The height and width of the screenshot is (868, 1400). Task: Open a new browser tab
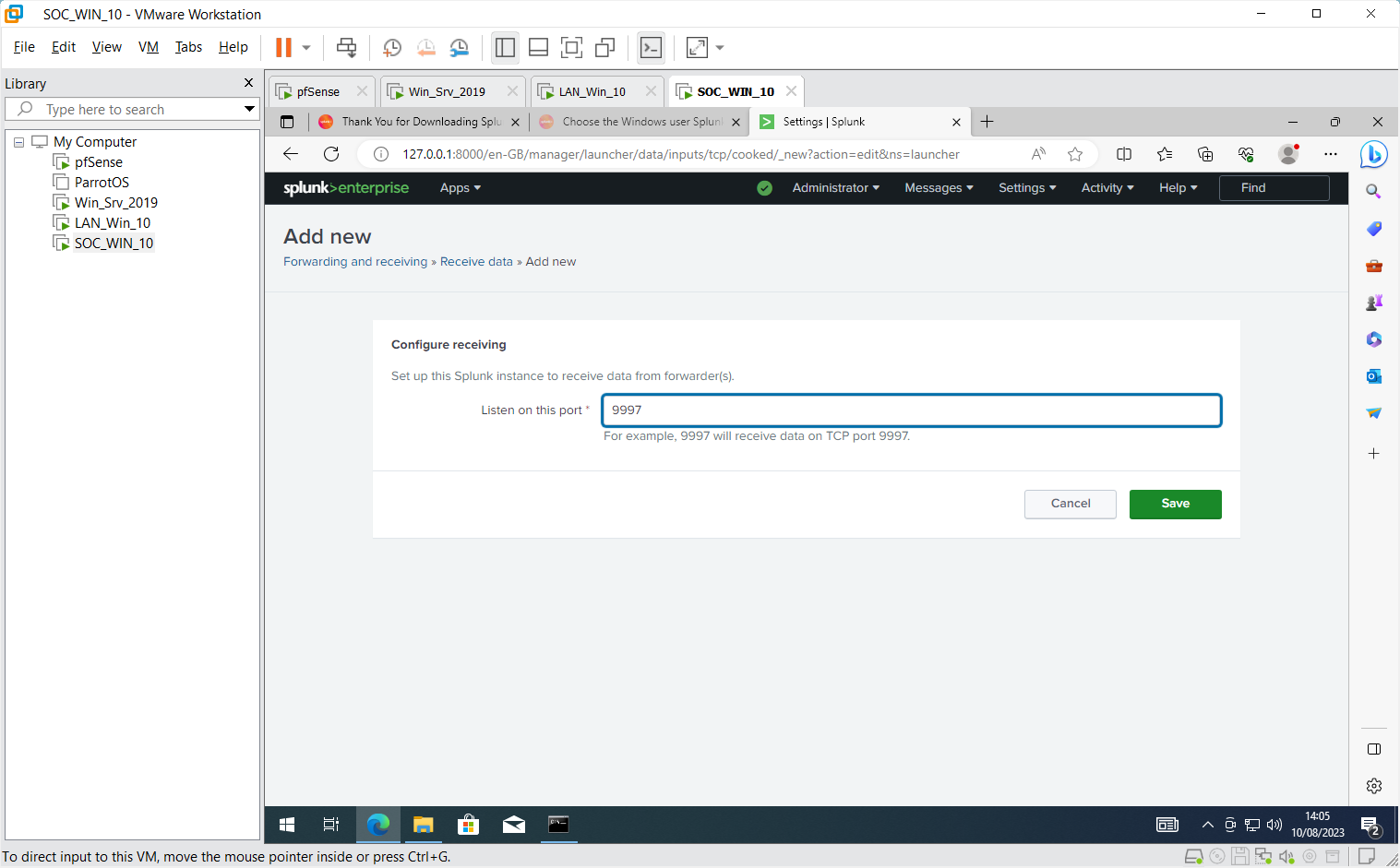pos(987,122)
